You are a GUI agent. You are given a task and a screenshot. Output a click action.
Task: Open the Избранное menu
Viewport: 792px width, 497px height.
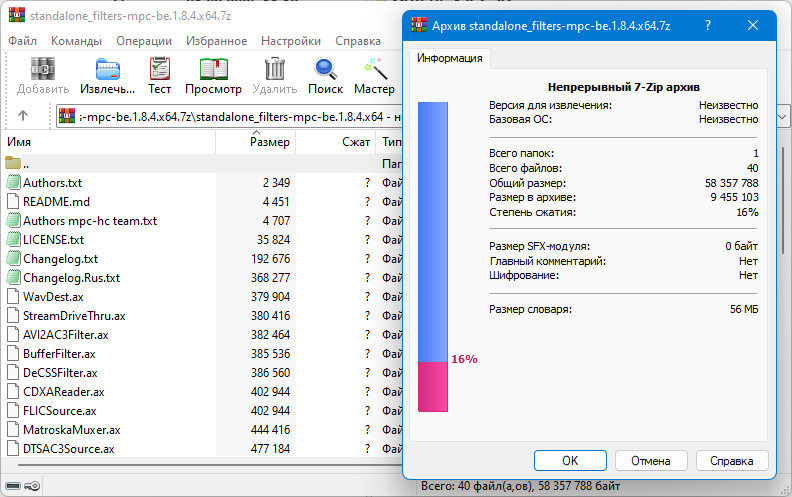217,41
